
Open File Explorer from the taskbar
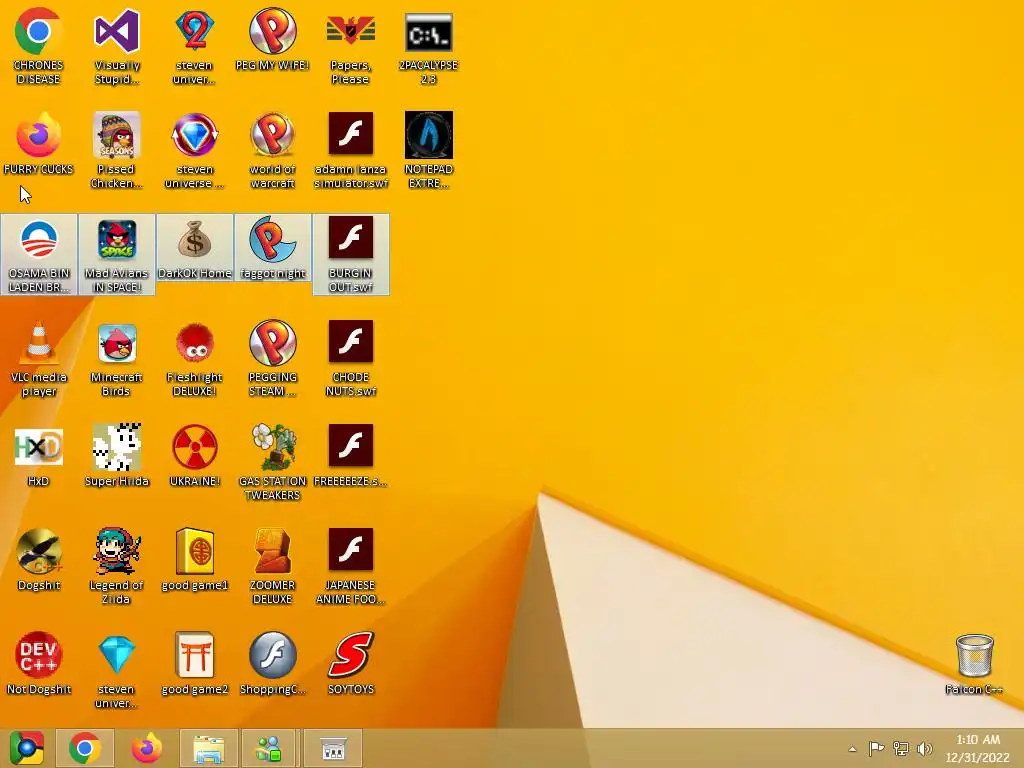click(209, 748)
